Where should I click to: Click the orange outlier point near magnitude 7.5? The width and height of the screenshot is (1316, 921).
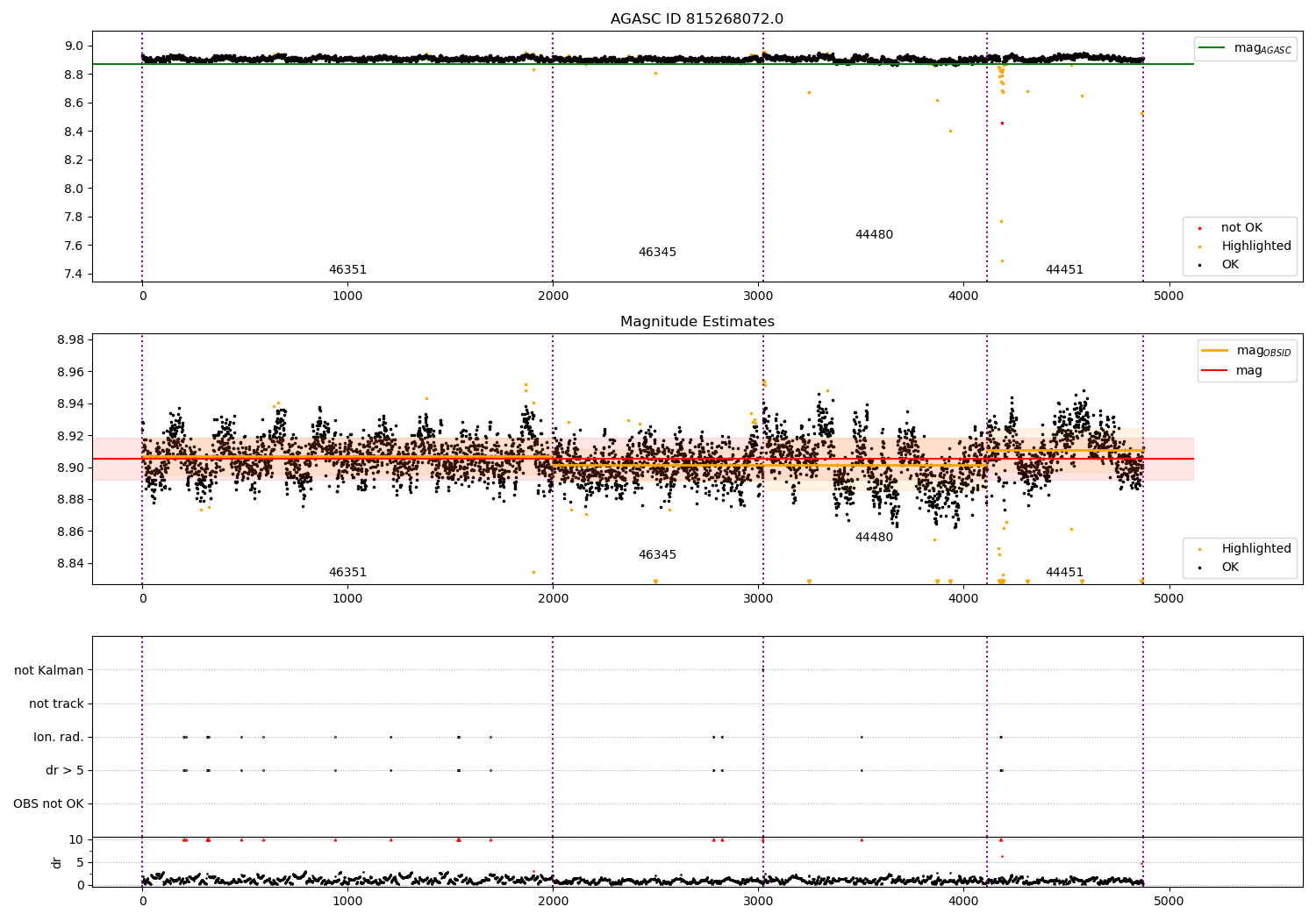1002,261
